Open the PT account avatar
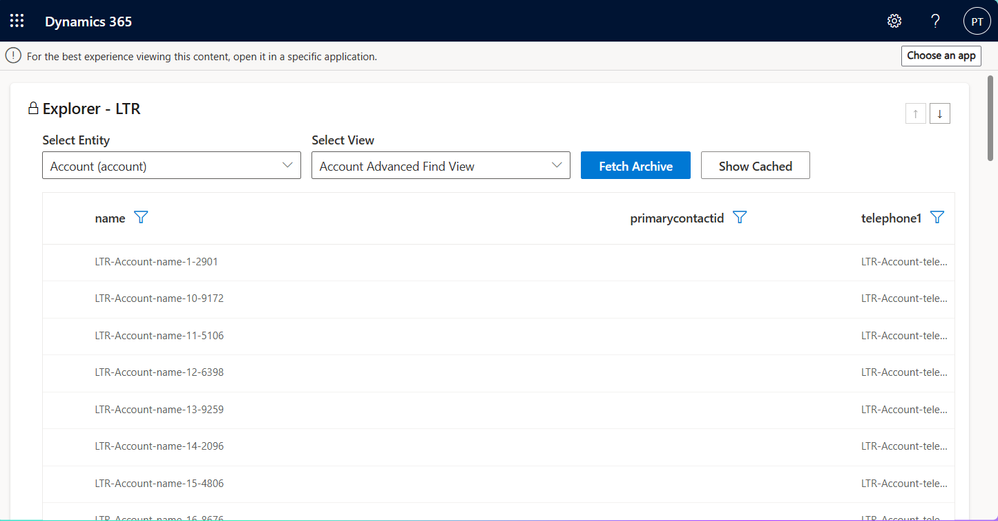Viewport: 998px width, 521px height. [977, 21]
